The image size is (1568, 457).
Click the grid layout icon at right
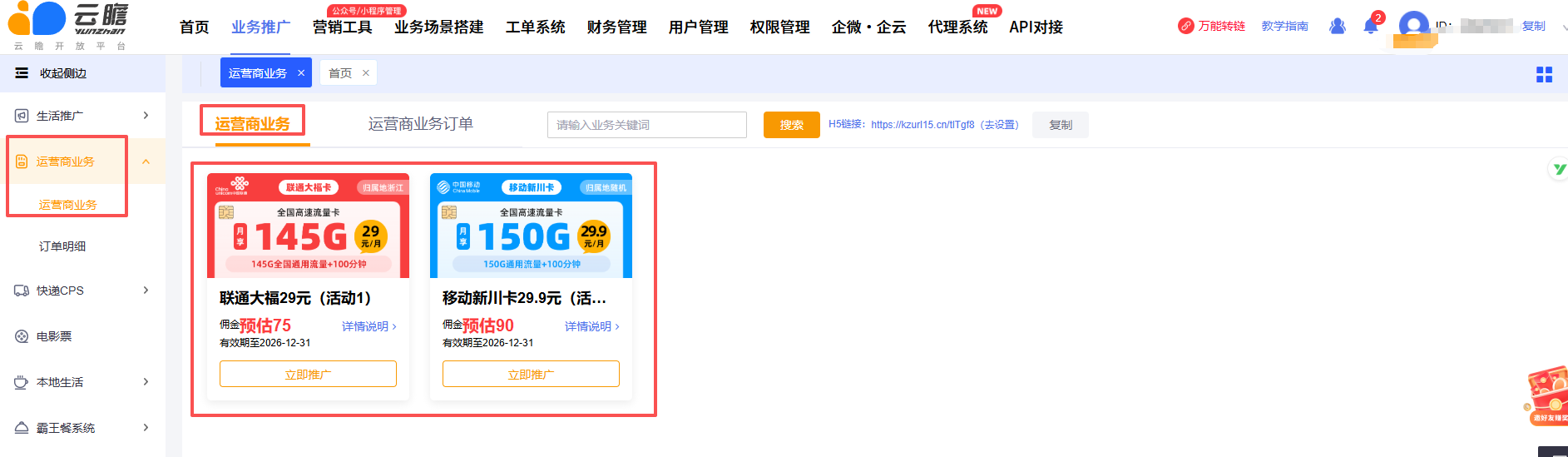click(x=1544, y=75)
